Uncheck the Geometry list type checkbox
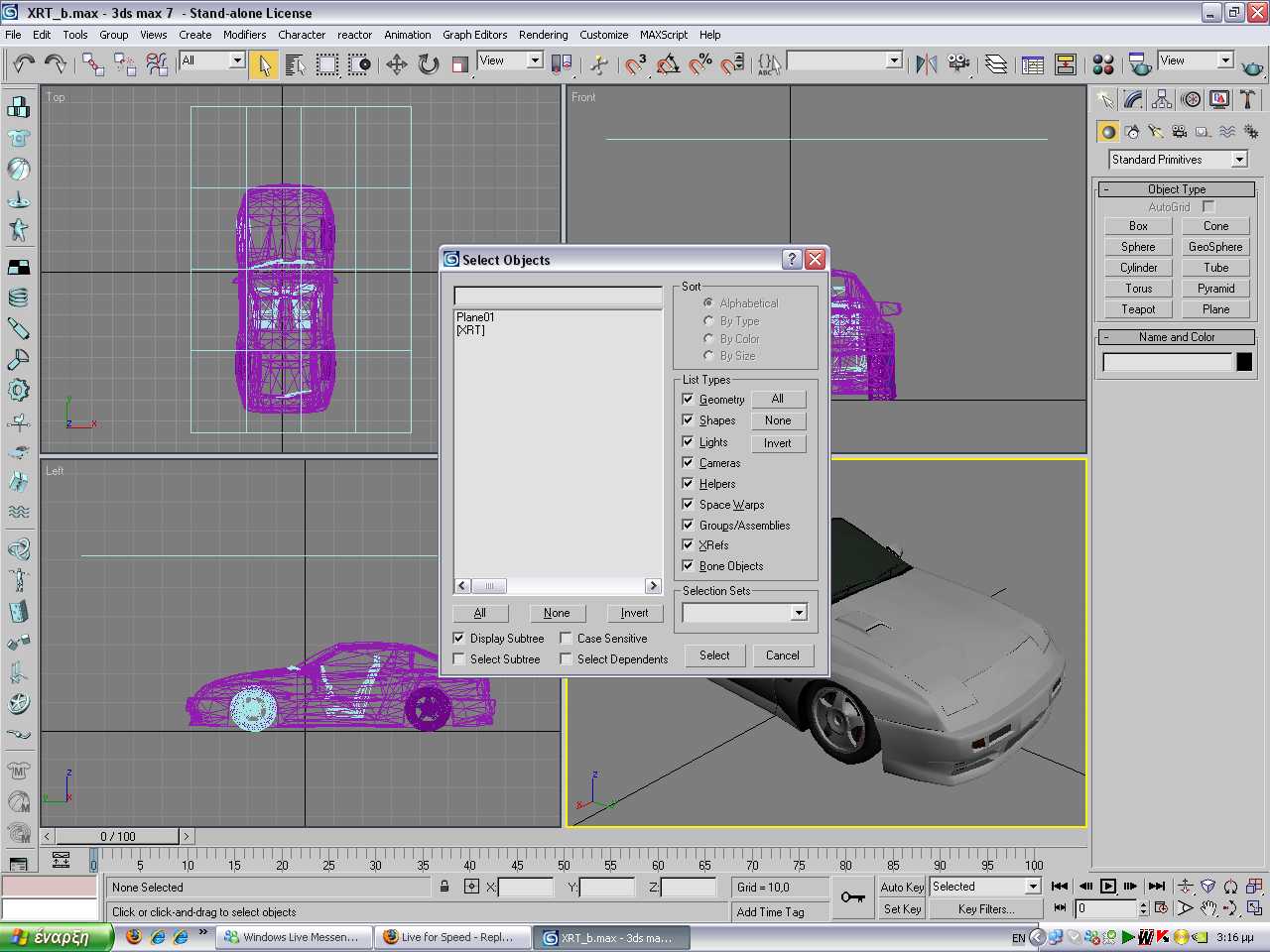The height and width of the screenshot is (952, 1270). coord(688,399)
